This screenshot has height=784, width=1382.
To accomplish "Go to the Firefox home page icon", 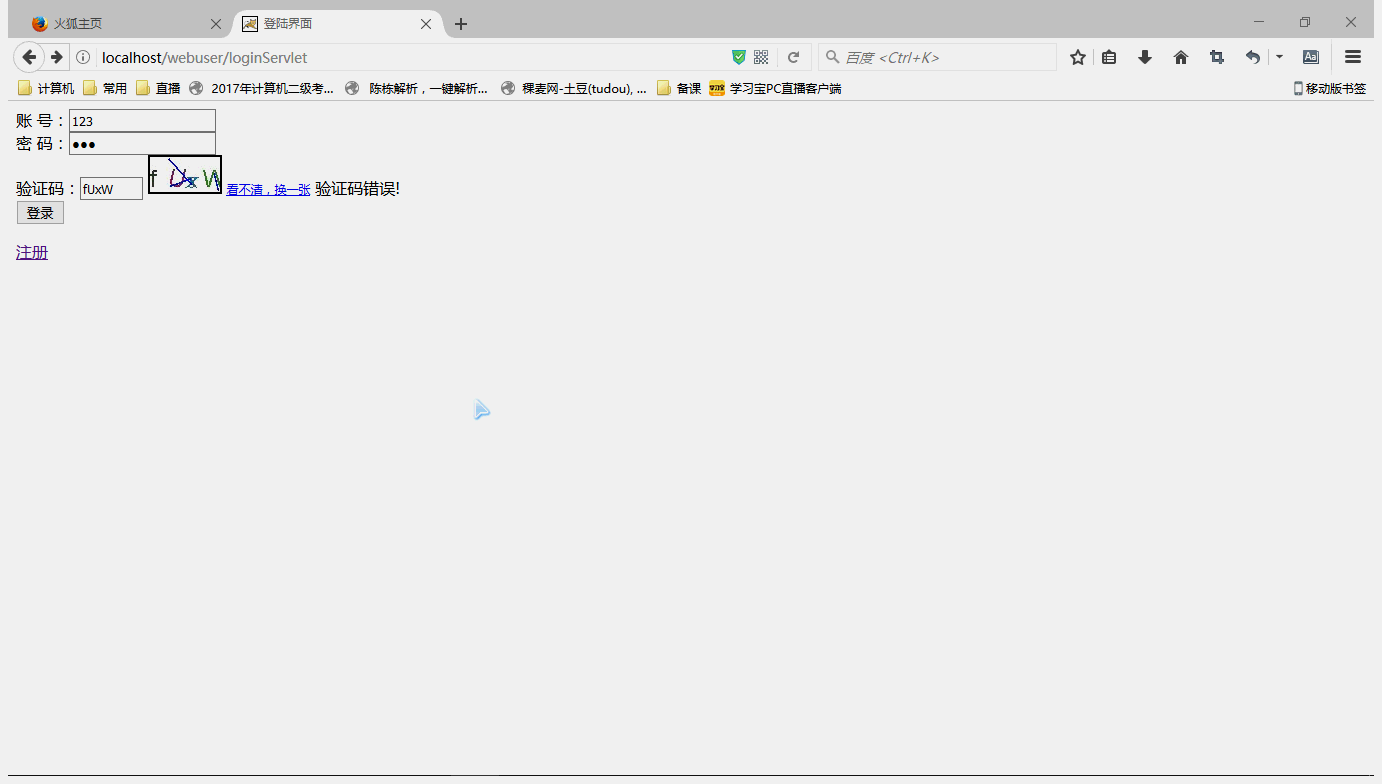I will (x=1181, y=57).
